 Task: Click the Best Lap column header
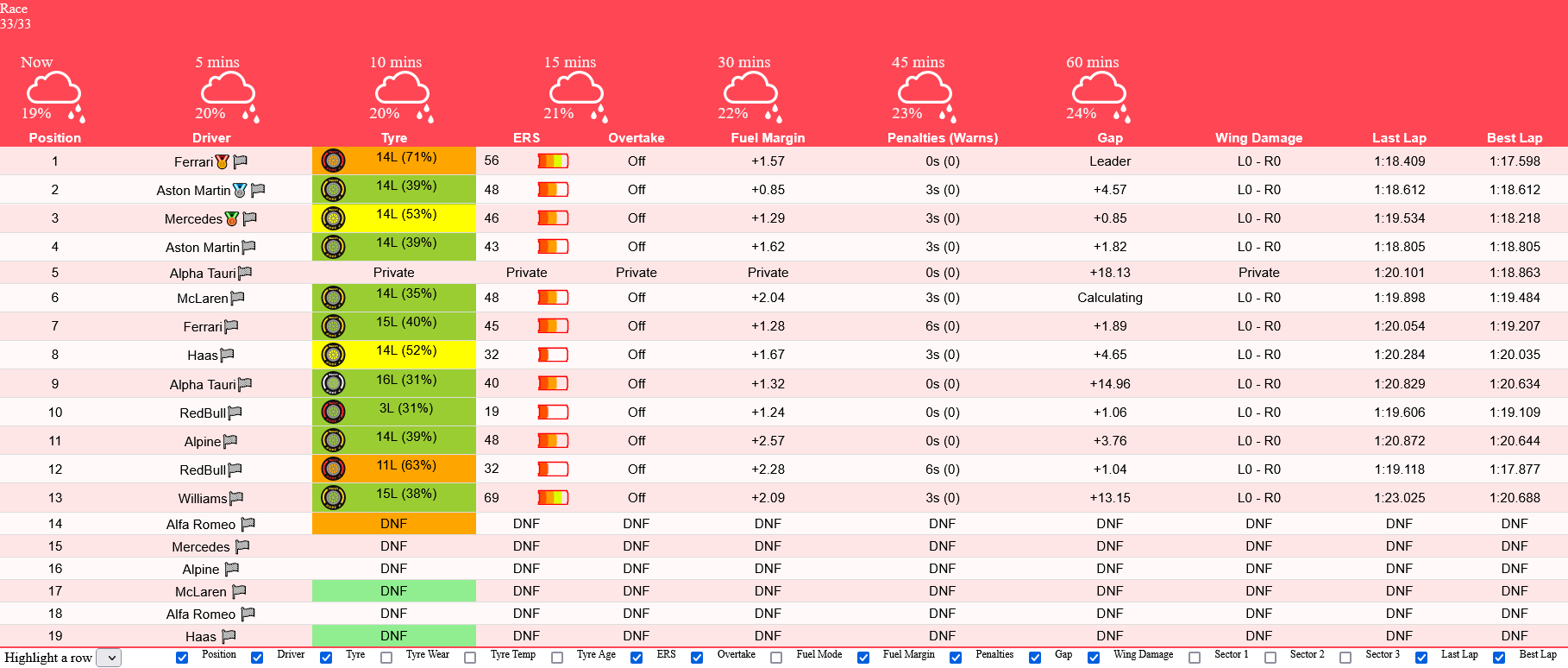click(x=1514, y=138)
